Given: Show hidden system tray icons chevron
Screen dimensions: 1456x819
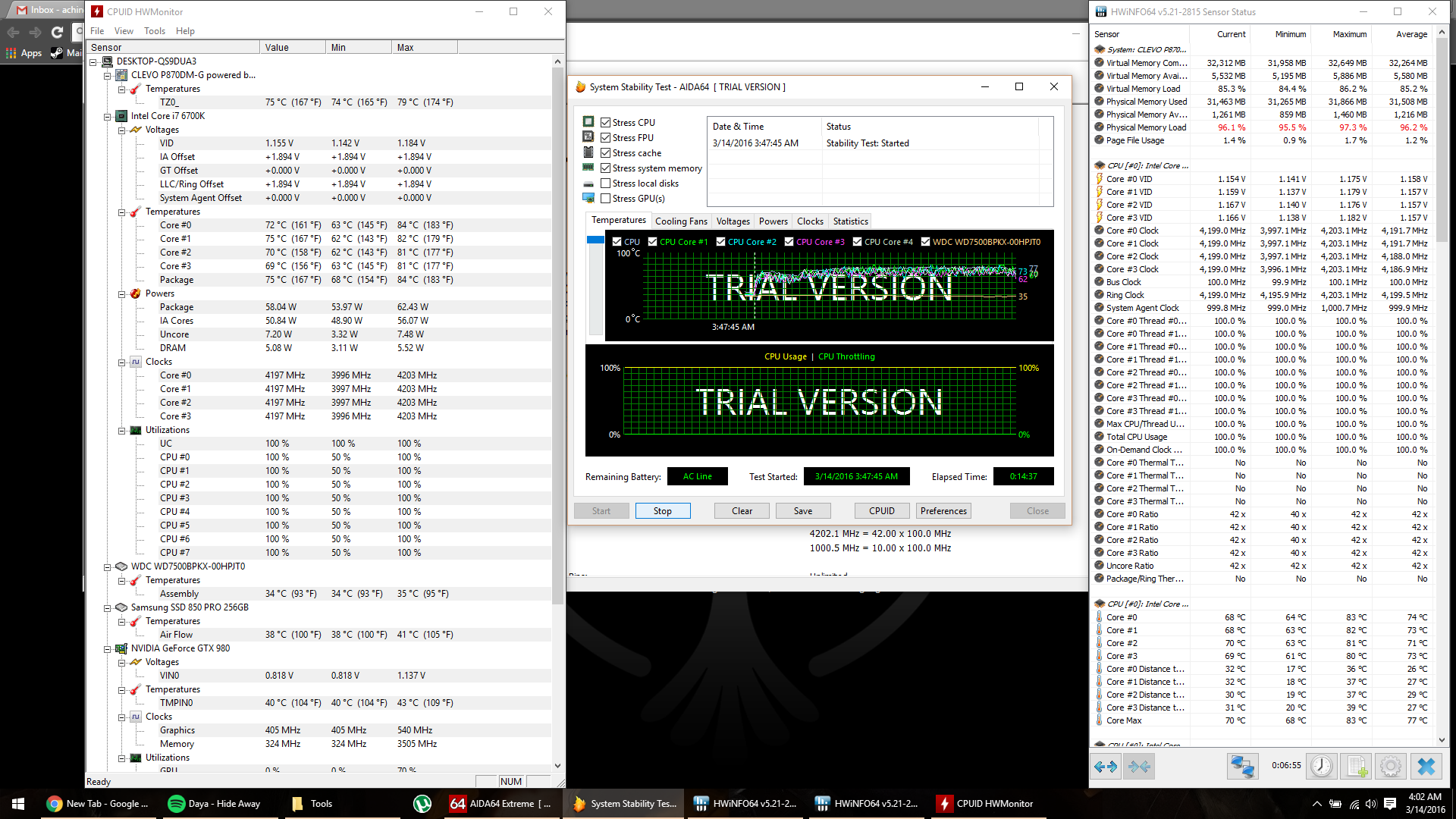Looking at the screenshot, I should 1317,804.
